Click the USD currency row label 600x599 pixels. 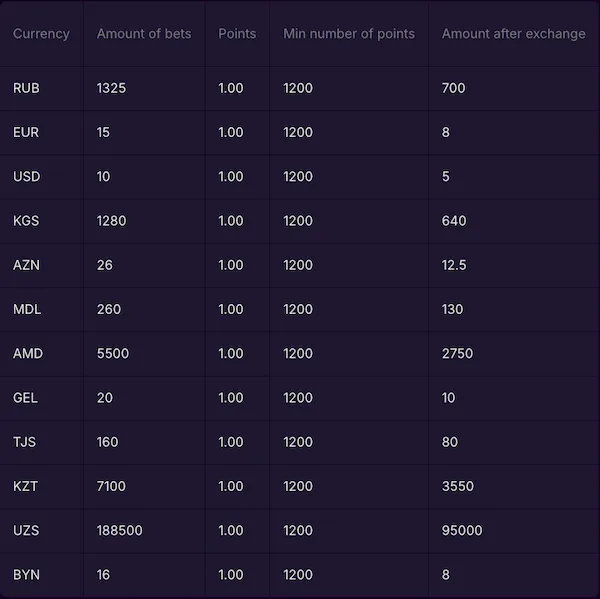pyautogui.click(x=27, y=177)
